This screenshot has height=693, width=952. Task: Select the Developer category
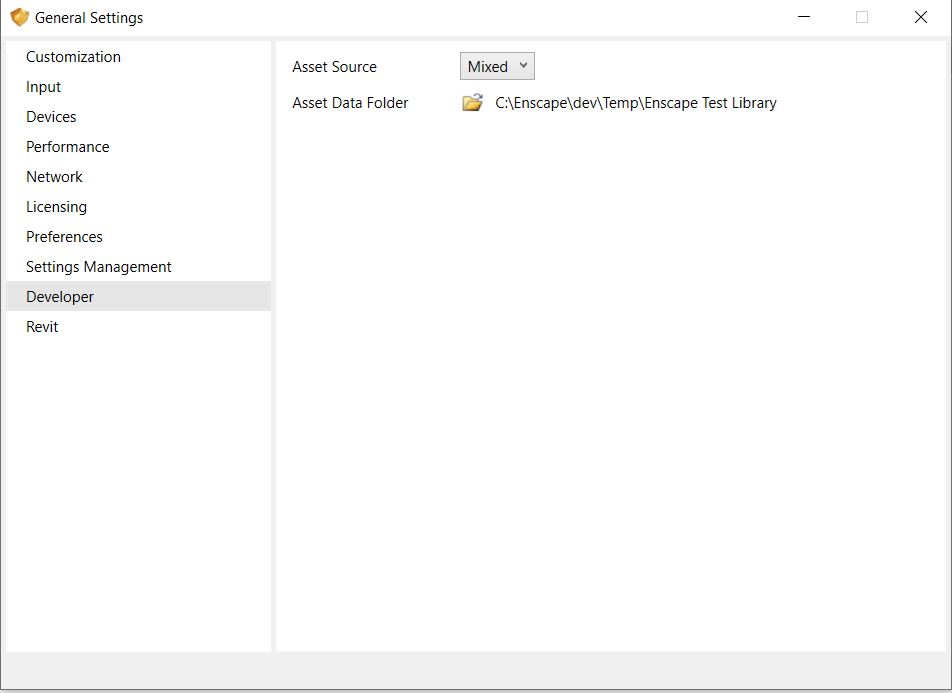(138, 296)
